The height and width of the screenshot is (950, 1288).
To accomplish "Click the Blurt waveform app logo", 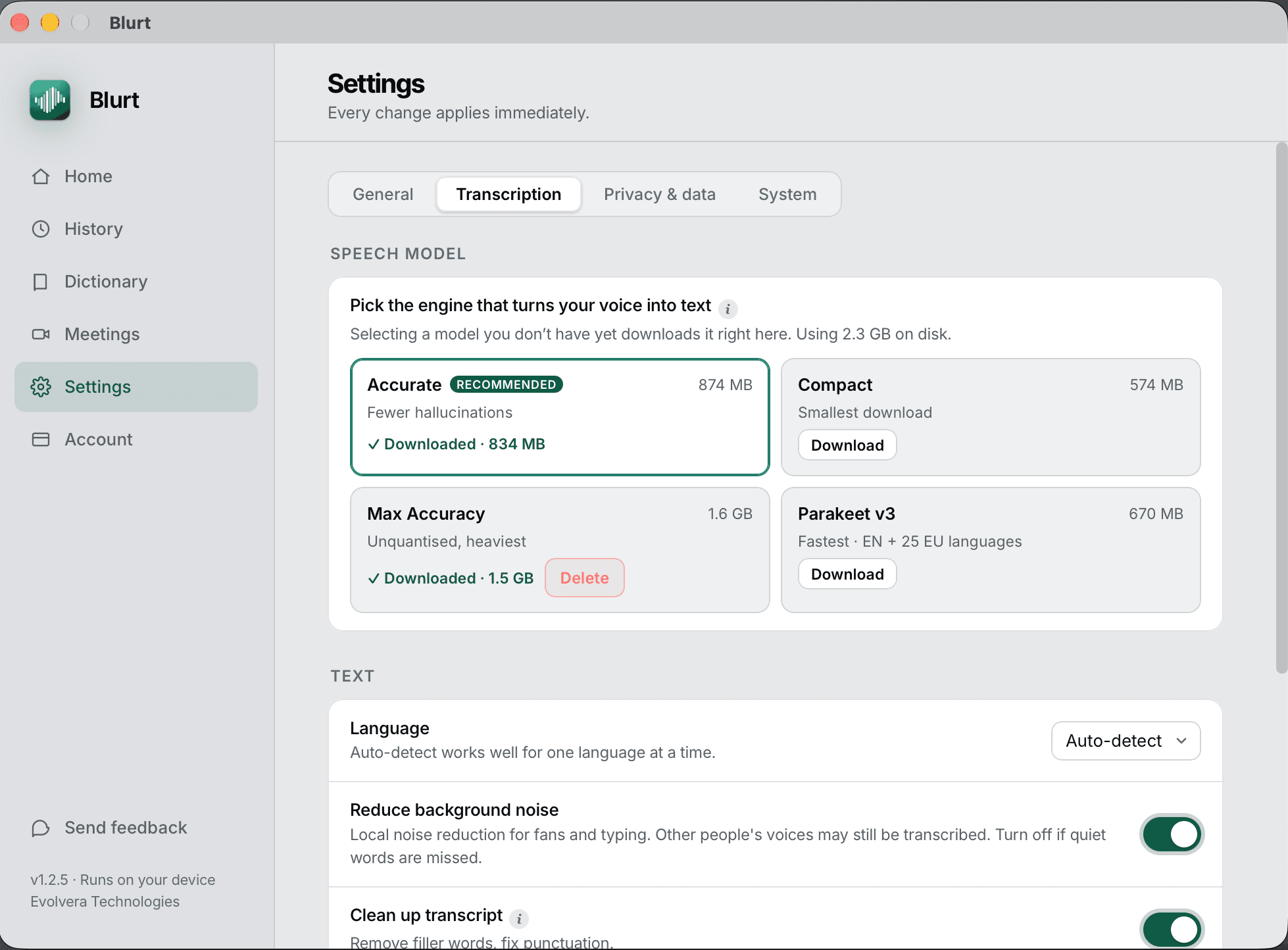I will pos(50,100).
